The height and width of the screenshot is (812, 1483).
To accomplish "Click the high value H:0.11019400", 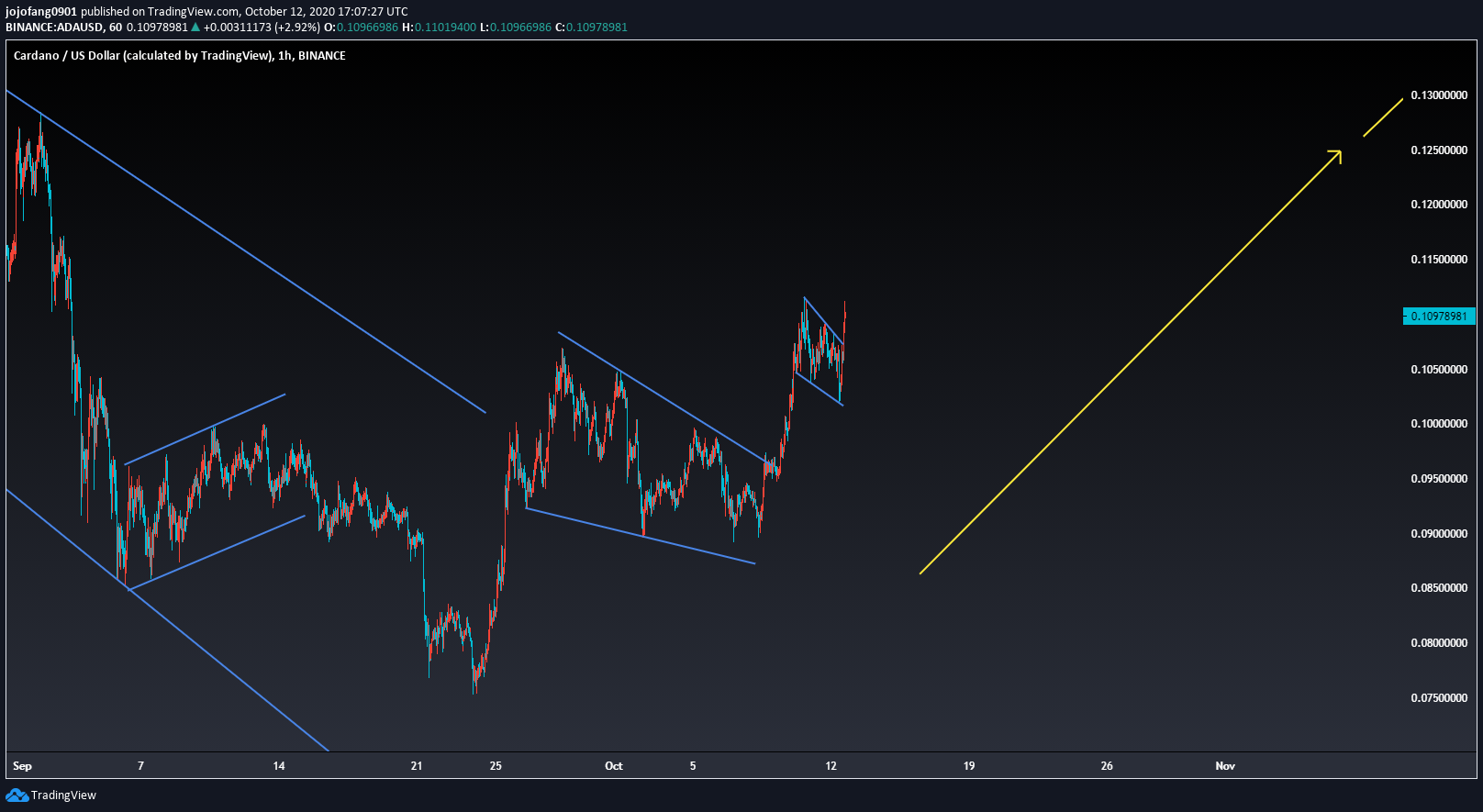I will (440, 28).
